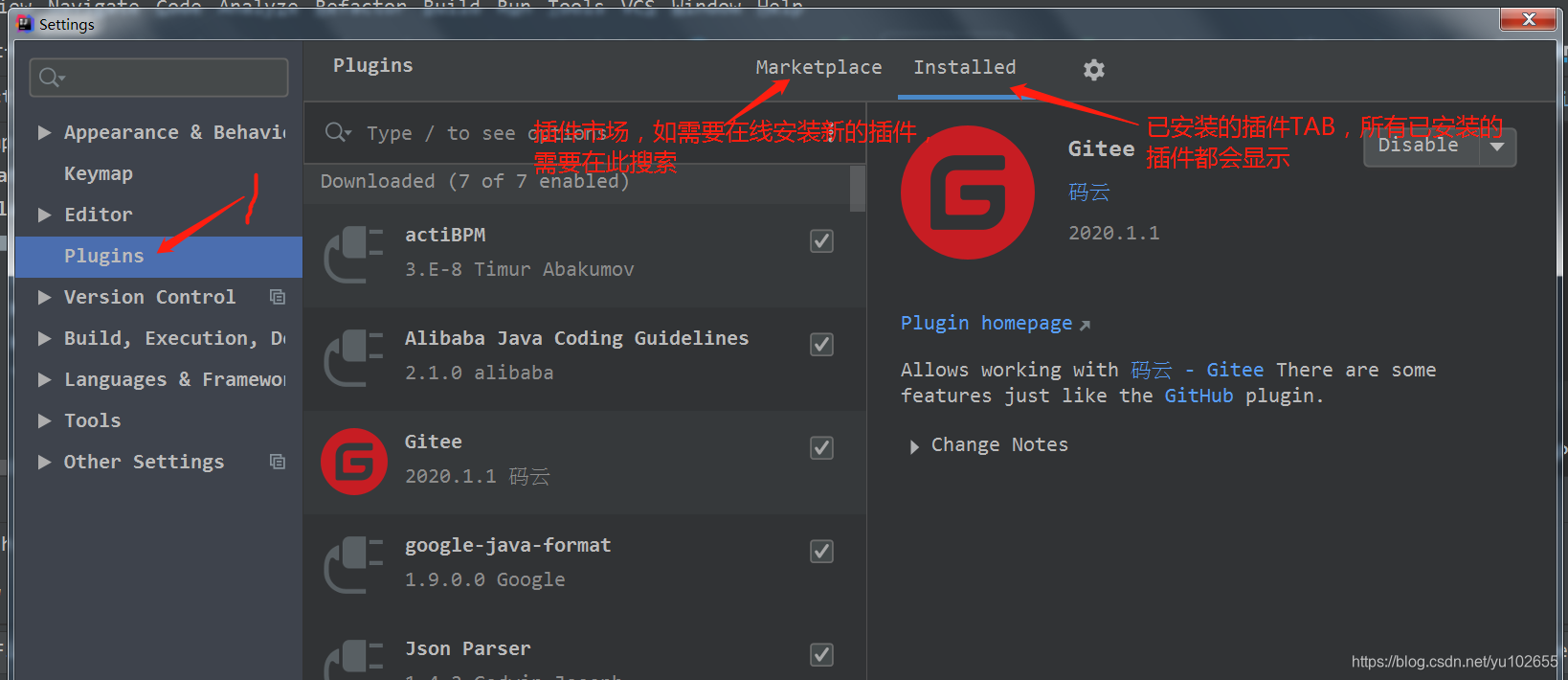Select the google-java-format plugin name
This screenshot has height=680, width=1568.
coord(507,545)
